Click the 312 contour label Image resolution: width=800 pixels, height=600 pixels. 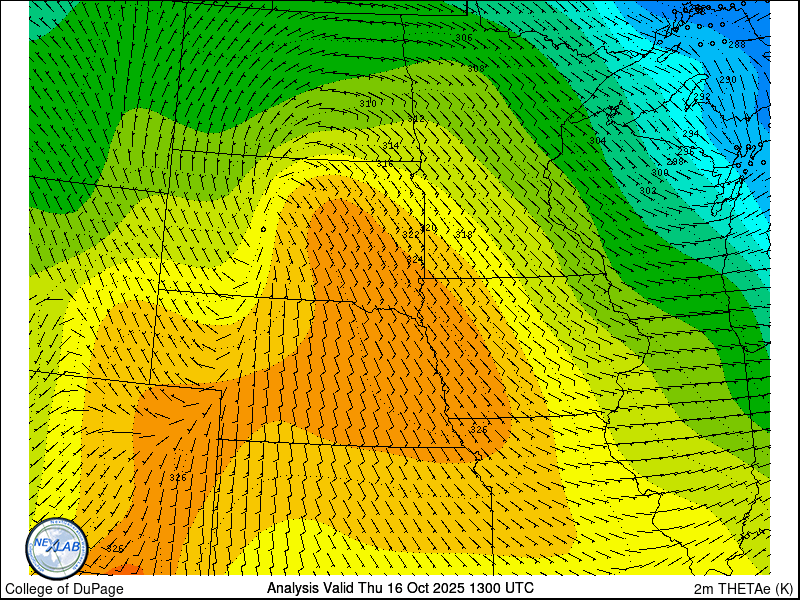pos(416,119)
